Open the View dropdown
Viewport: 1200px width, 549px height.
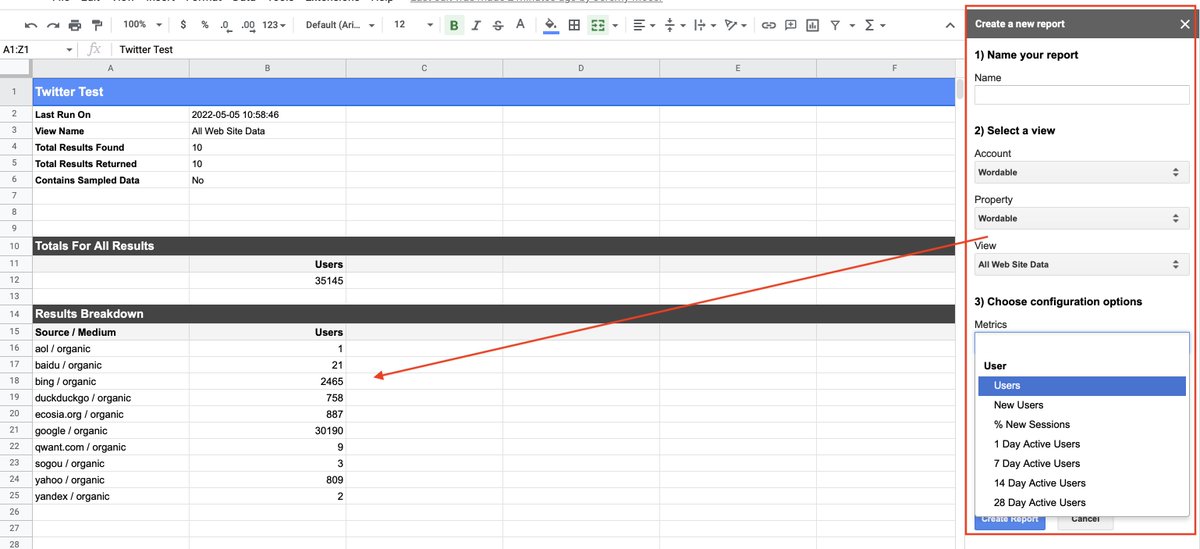[1082, 265]
